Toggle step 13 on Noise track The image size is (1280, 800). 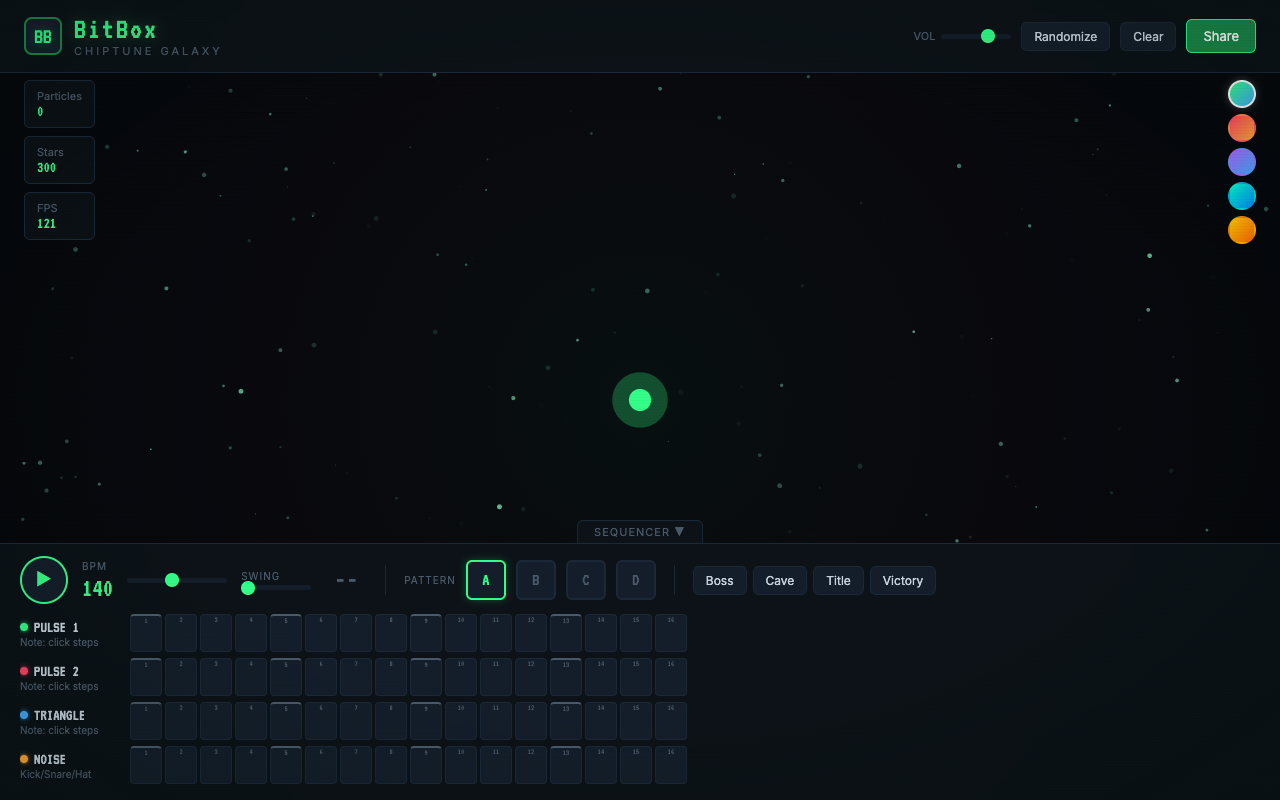pos(566,765)
